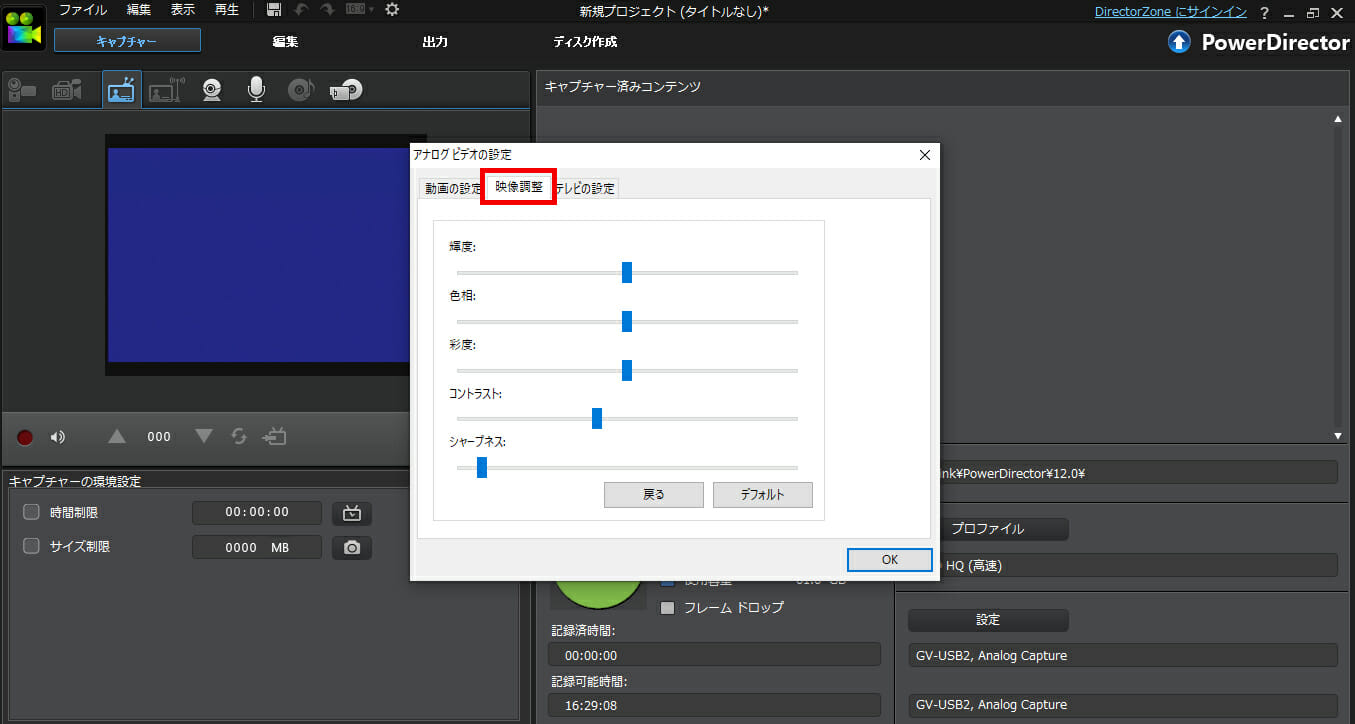Open the 16:9 aspect ratio dropdown
This screenshot has height=724, width=1355.
(x=359, y=10)
